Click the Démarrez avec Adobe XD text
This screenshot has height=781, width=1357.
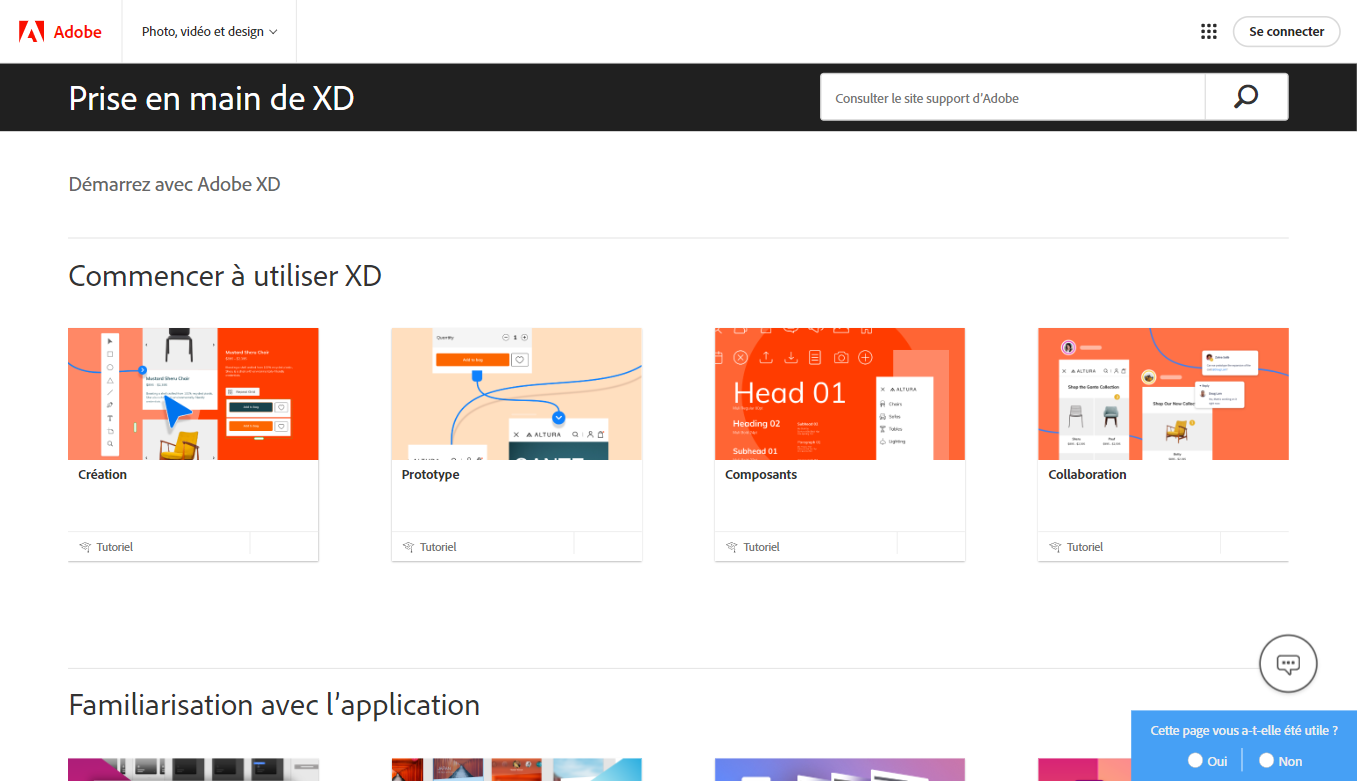[175, 184]
